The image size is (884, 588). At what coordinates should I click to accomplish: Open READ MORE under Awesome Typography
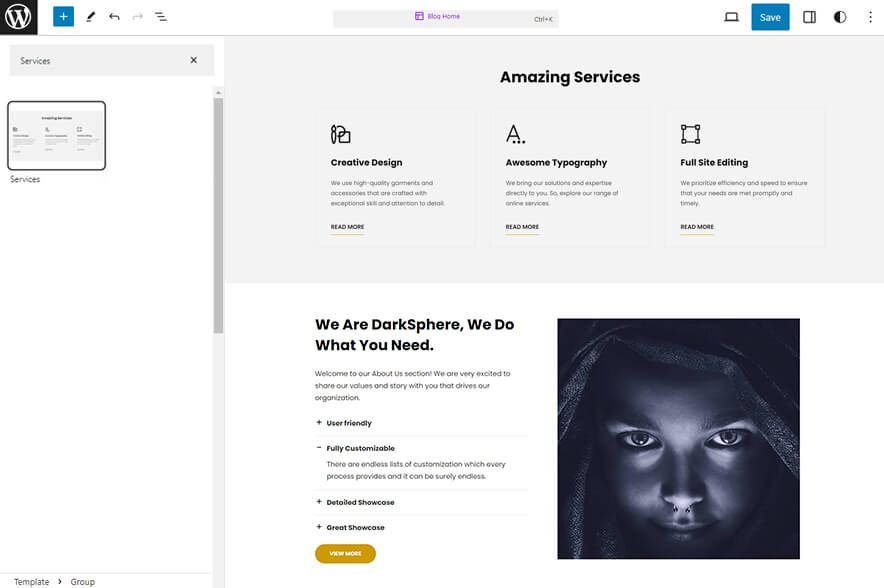point(521,227)
